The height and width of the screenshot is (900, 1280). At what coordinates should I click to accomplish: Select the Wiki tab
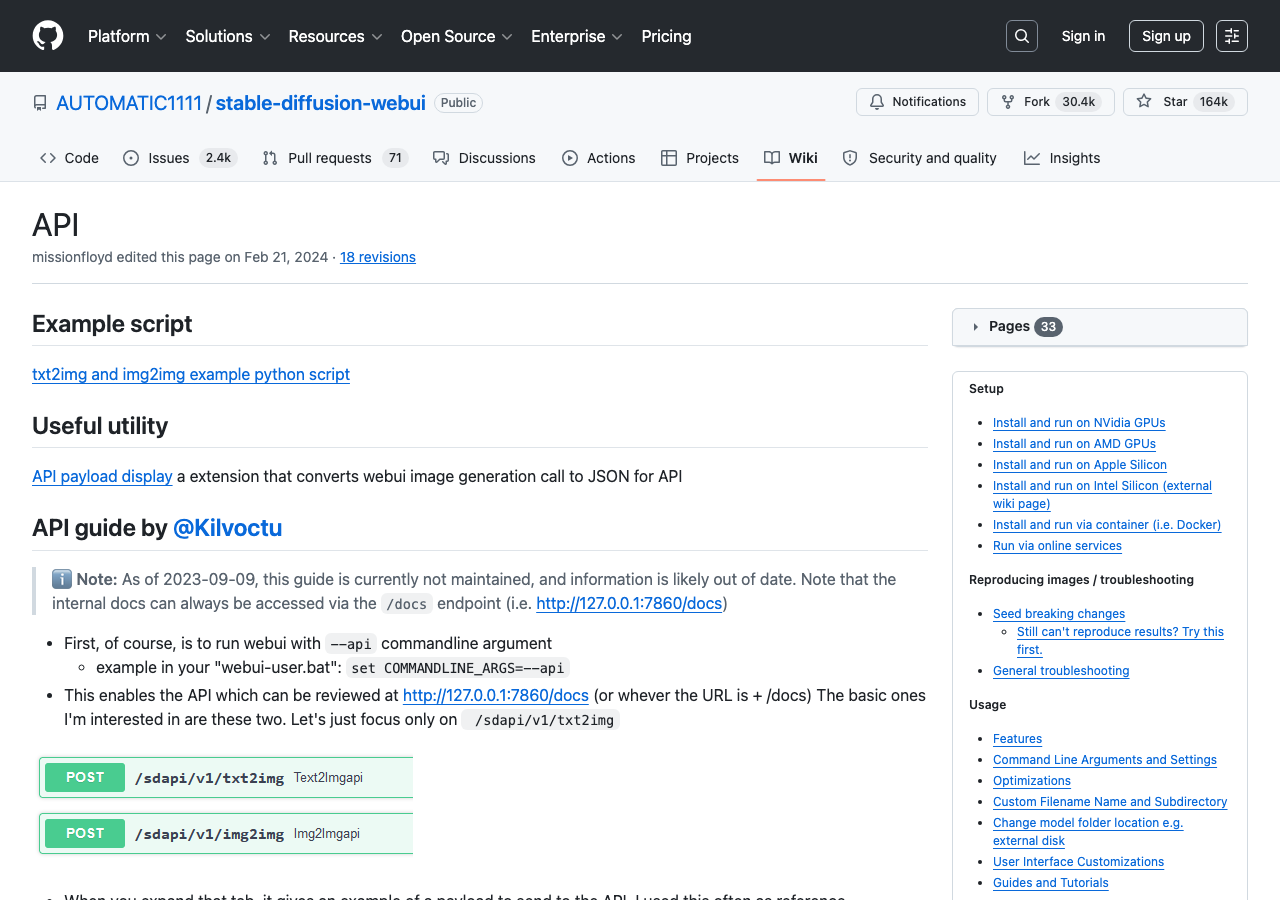point(791,158)
